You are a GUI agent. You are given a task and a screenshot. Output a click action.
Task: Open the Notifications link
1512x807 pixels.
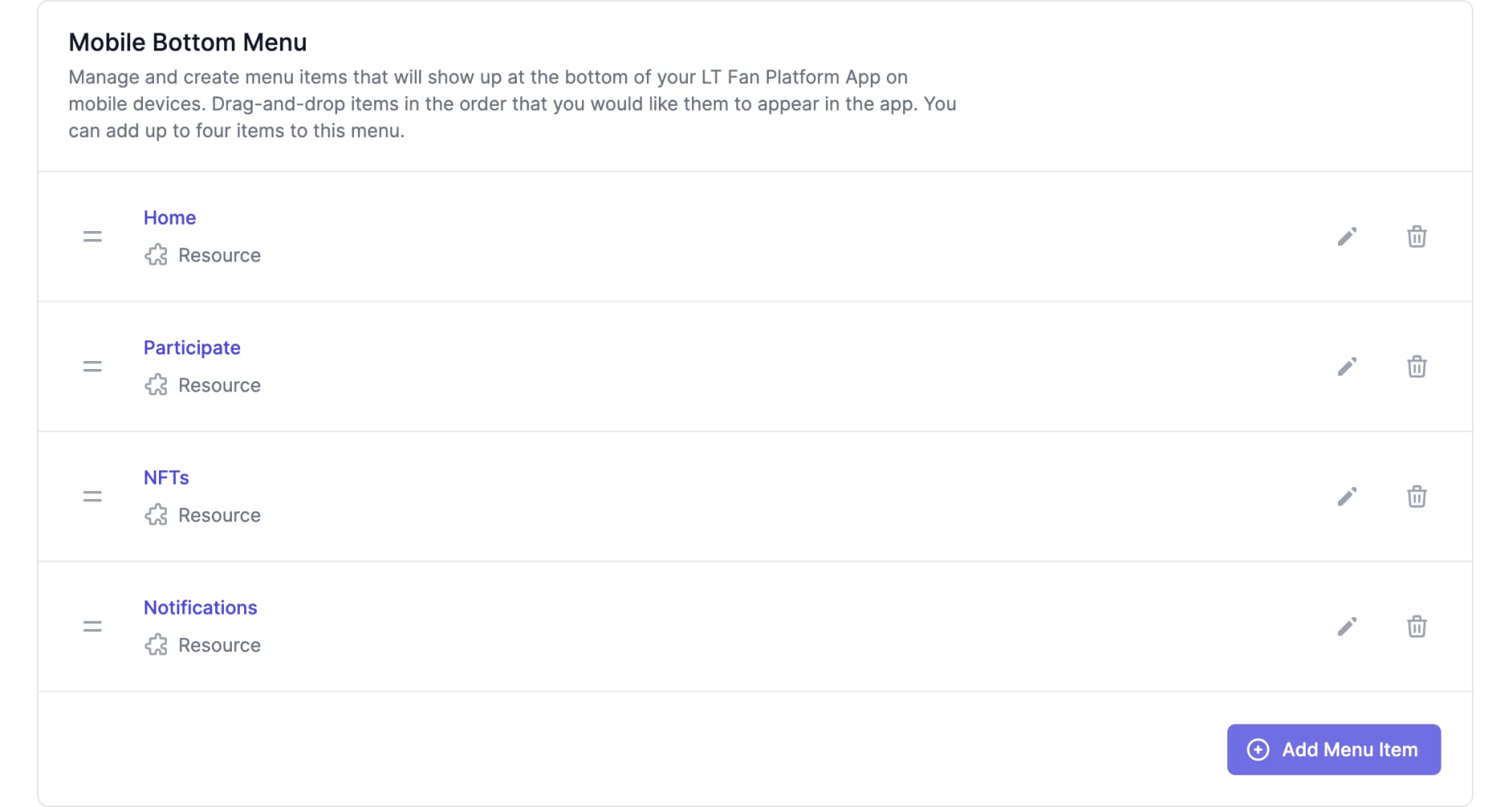[x=200, y=607]
